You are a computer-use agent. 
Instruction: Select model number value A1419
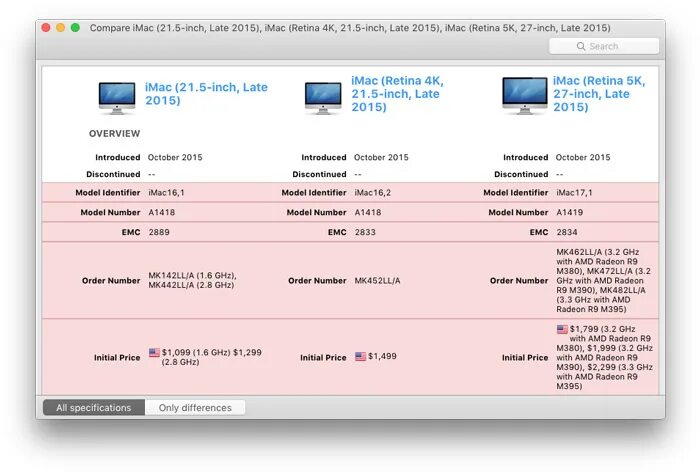[x=570, y=212]
